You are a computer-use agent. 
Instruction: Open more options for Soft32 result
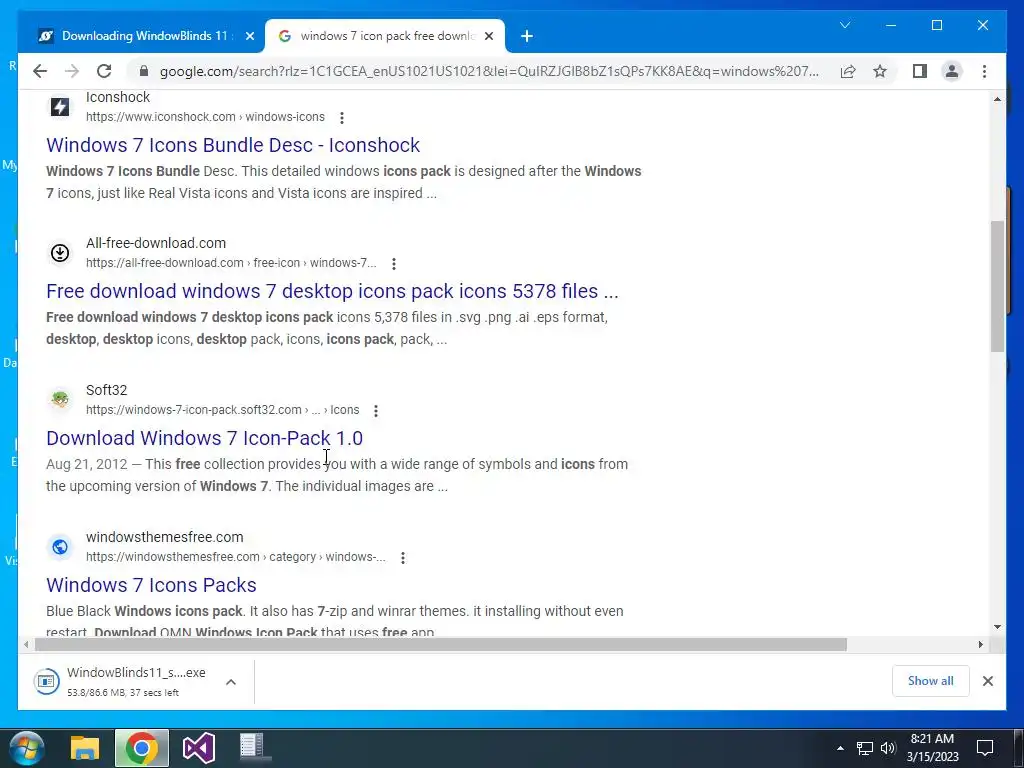[376, 411]
